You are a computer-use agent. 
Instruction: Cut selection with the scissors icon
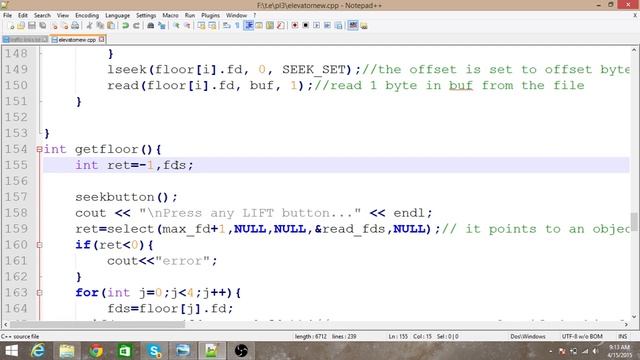click(x=89, y=26)
